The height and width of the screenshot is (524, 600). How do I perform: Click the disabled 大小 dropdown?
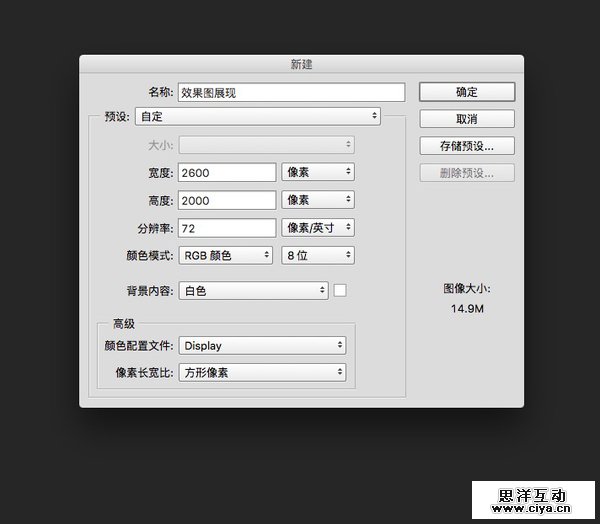click(266, 145)
